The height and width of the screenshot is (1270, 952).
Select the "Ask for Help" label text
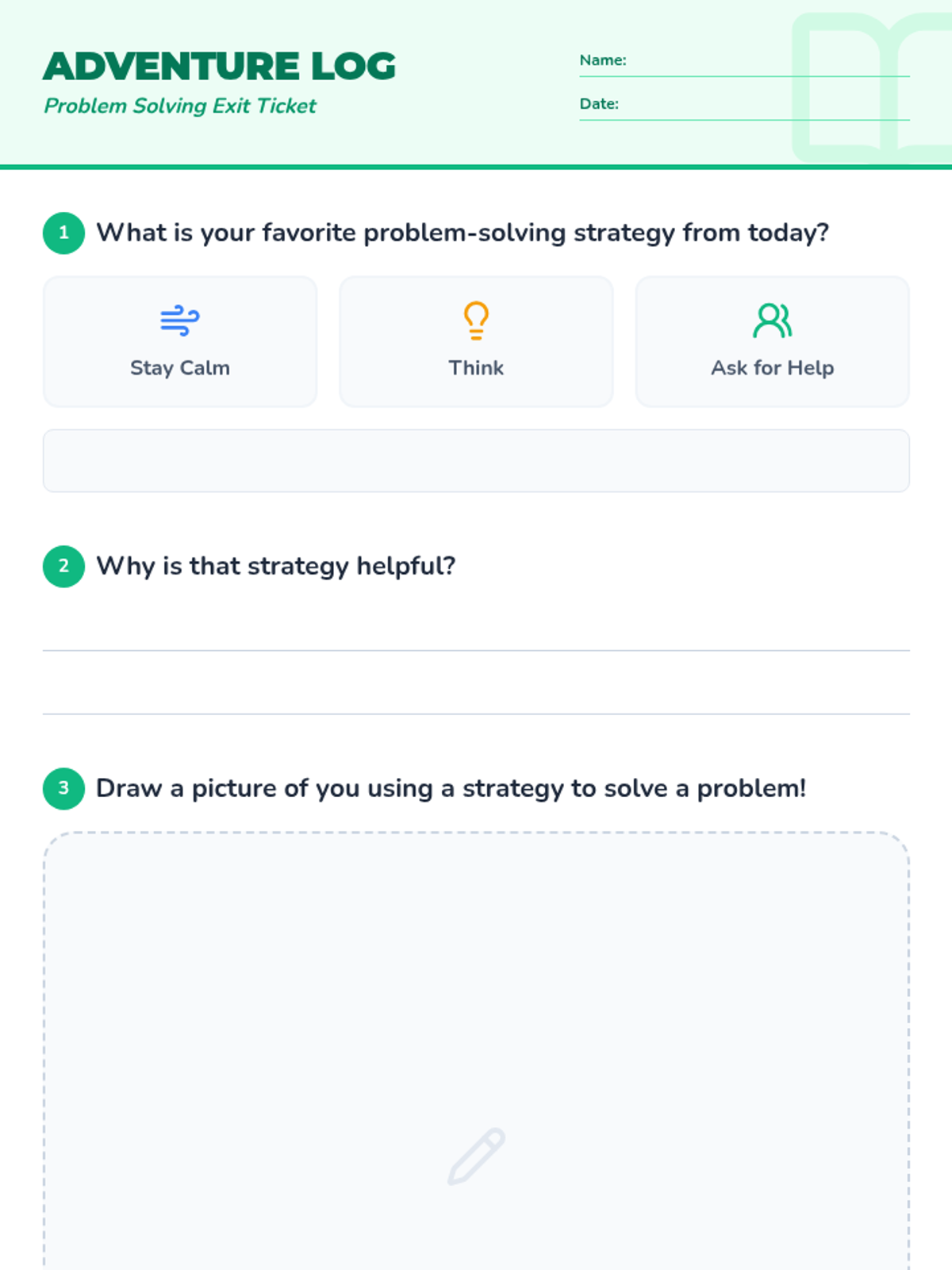pyautogui.click(x=772, y=368)
